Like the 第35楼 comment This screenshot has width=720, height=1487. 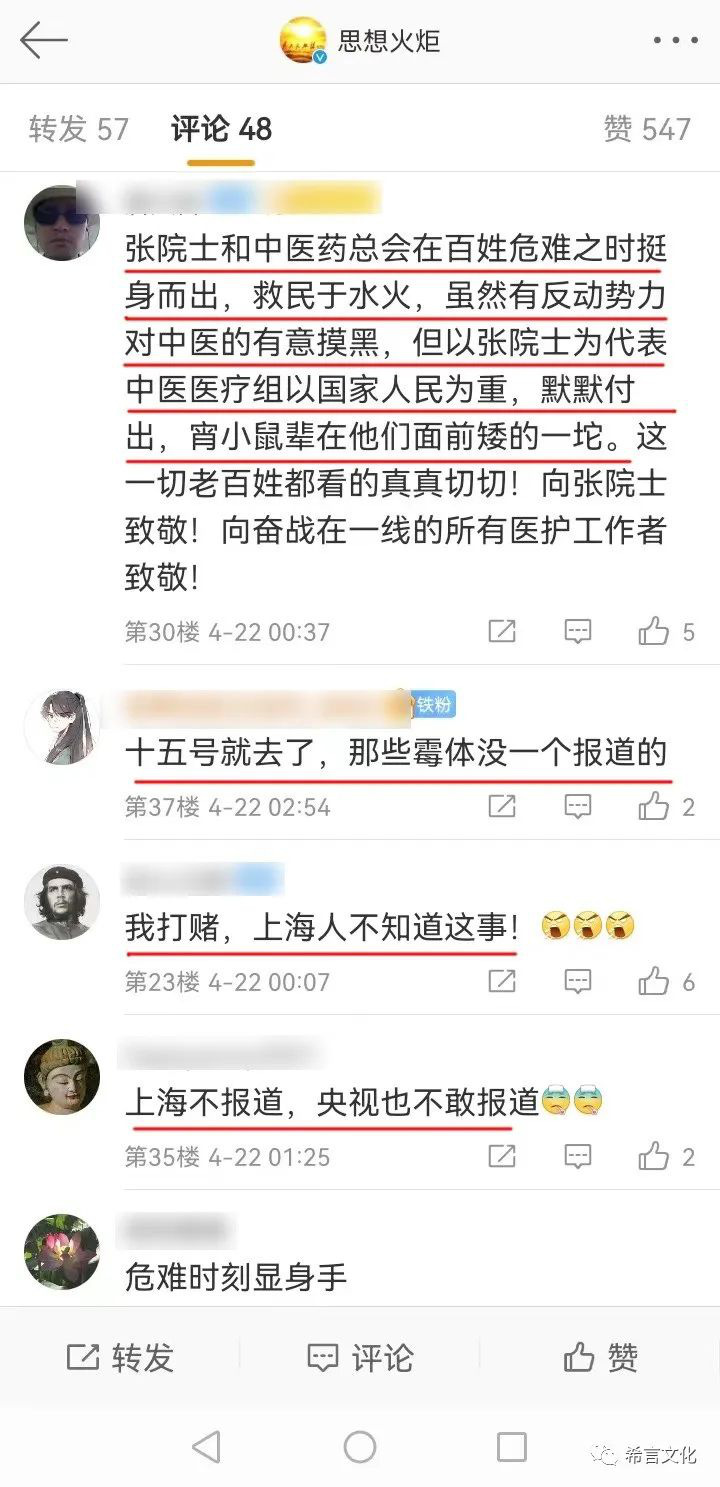pyautogui.click(x=654, y=1157)
